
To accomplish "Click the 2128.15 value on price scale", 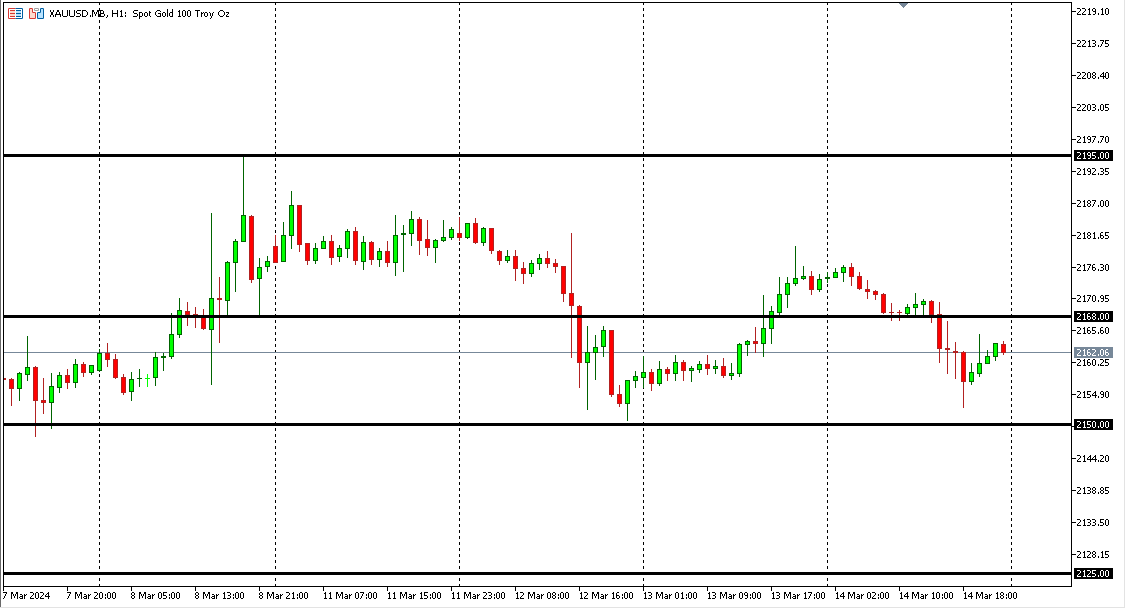I will pos(1093,554).
